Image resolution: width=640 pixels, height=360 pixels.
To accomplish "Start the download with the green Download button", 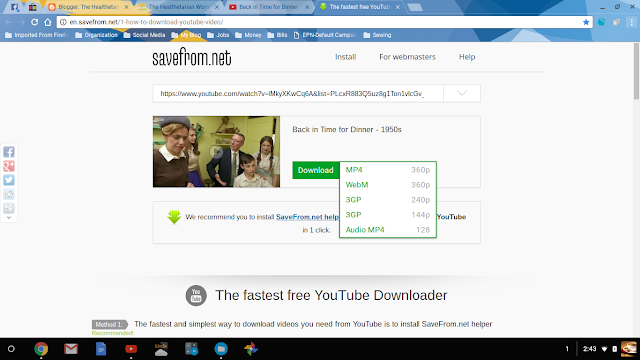I will point(316,170).
